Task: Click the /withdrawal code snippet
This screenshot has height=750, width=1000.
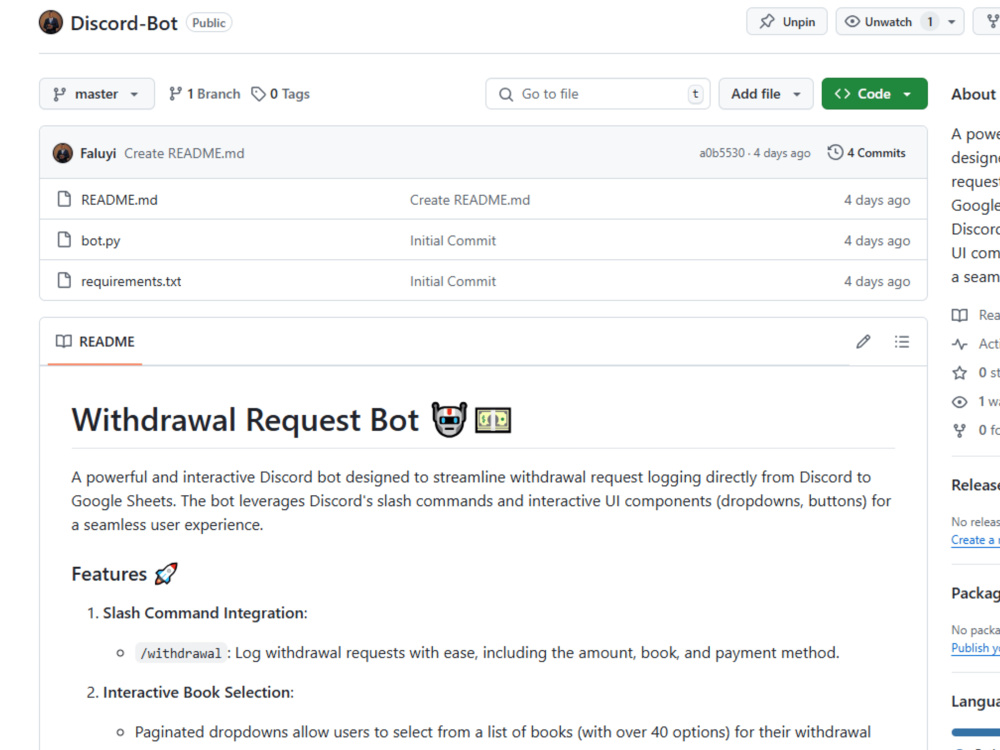Action: pos(180,653)
